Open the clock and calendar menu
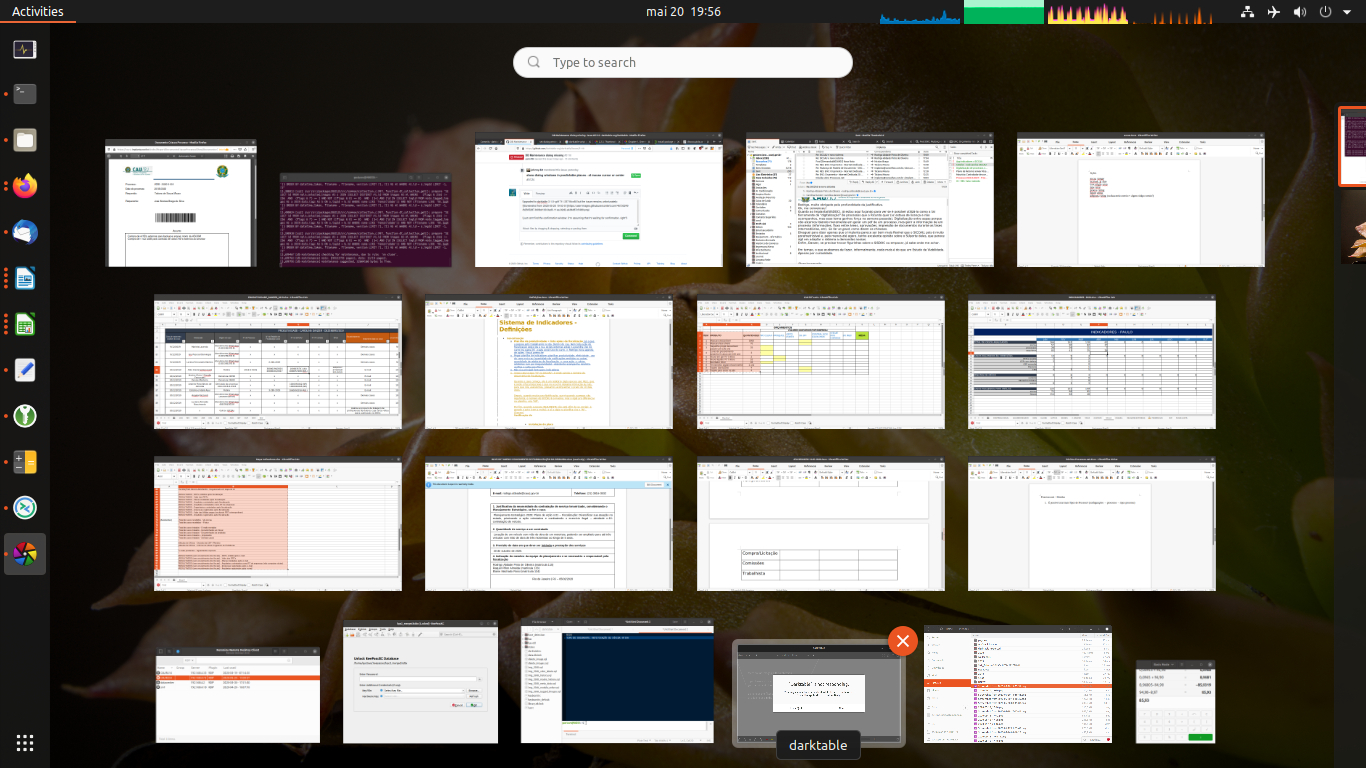 click(x=683, y=12)
